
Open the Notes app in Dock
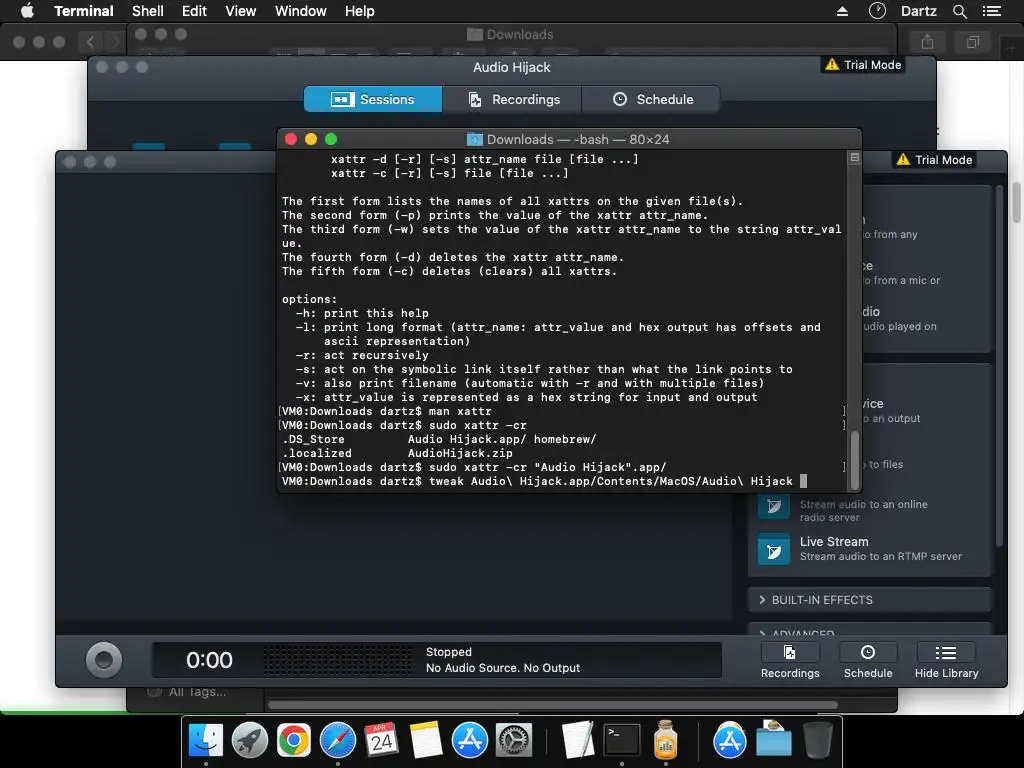point(426,740)
